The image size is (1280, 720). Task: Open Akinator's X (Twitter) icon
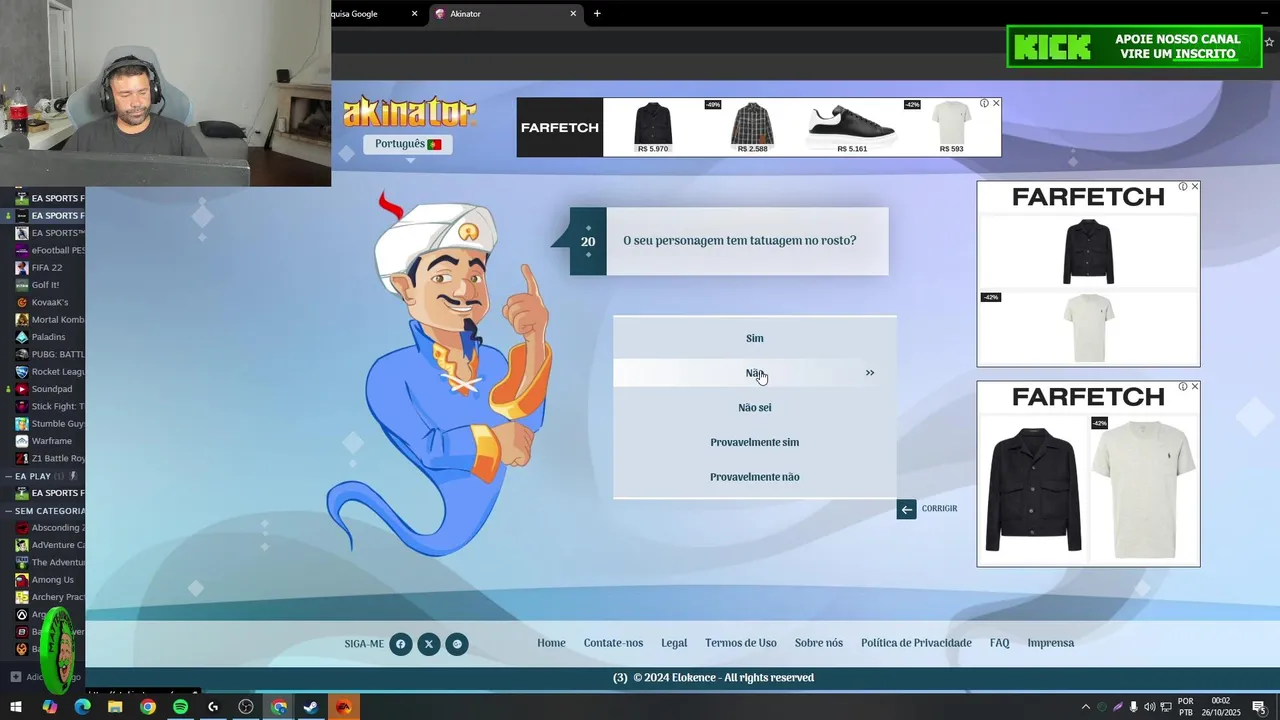tap(428, 644)
